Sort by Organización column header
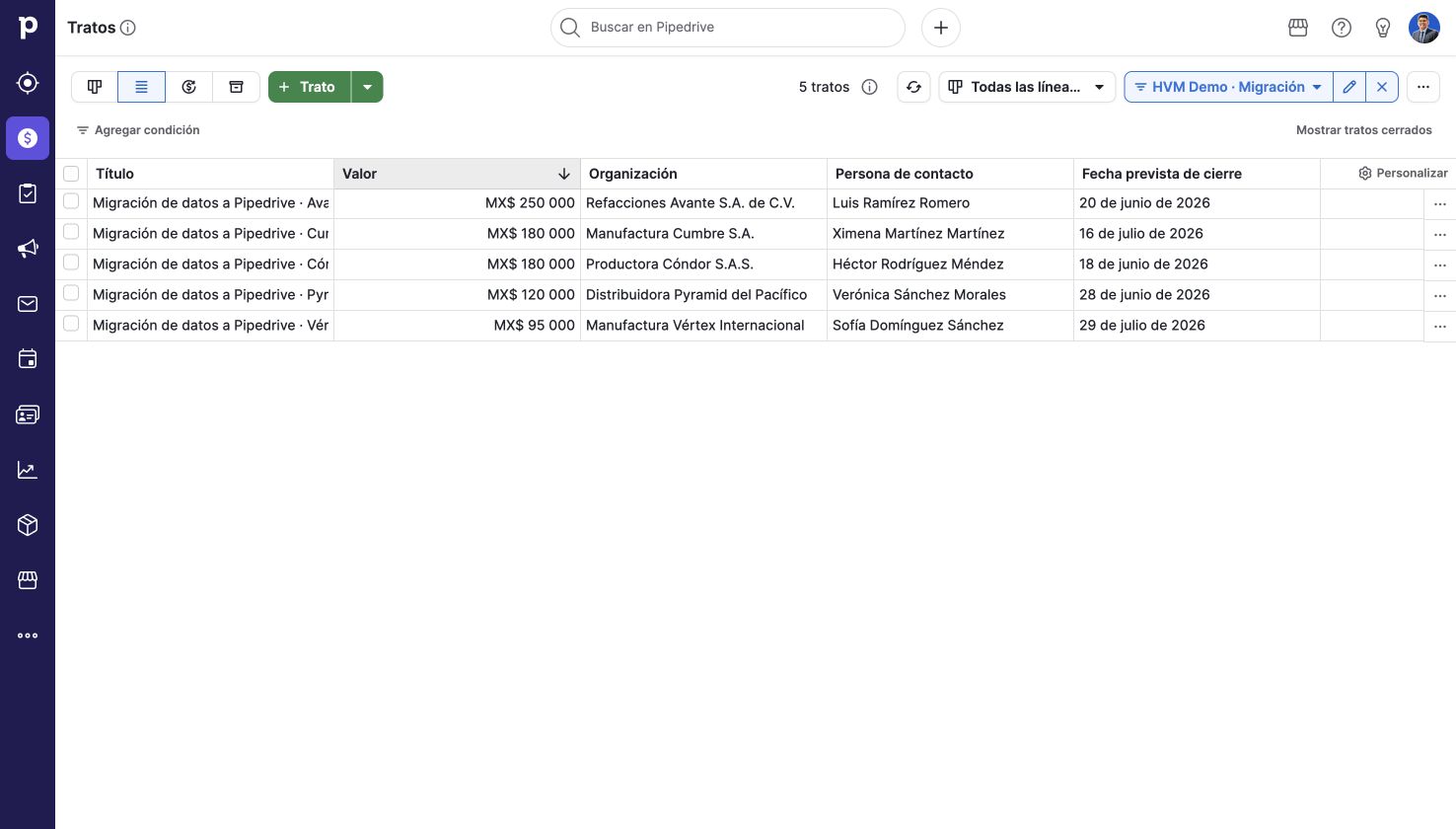The image size is (1456, 829). click(x=703, y=174)
